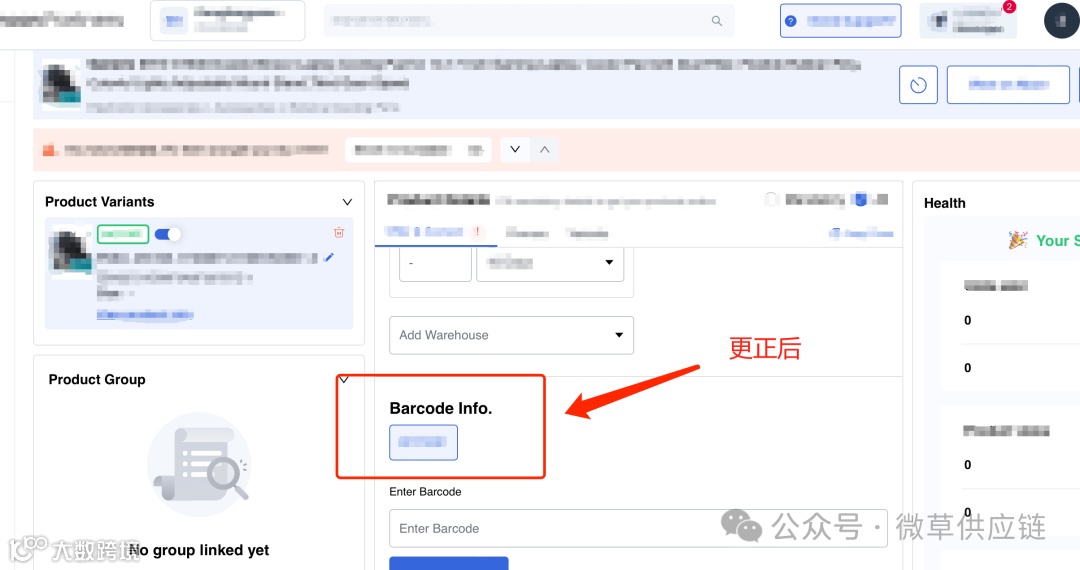Click the down chevron in the alert banner
The width and height of the screenshot is (1080, 570).
[x=515, y=149]
